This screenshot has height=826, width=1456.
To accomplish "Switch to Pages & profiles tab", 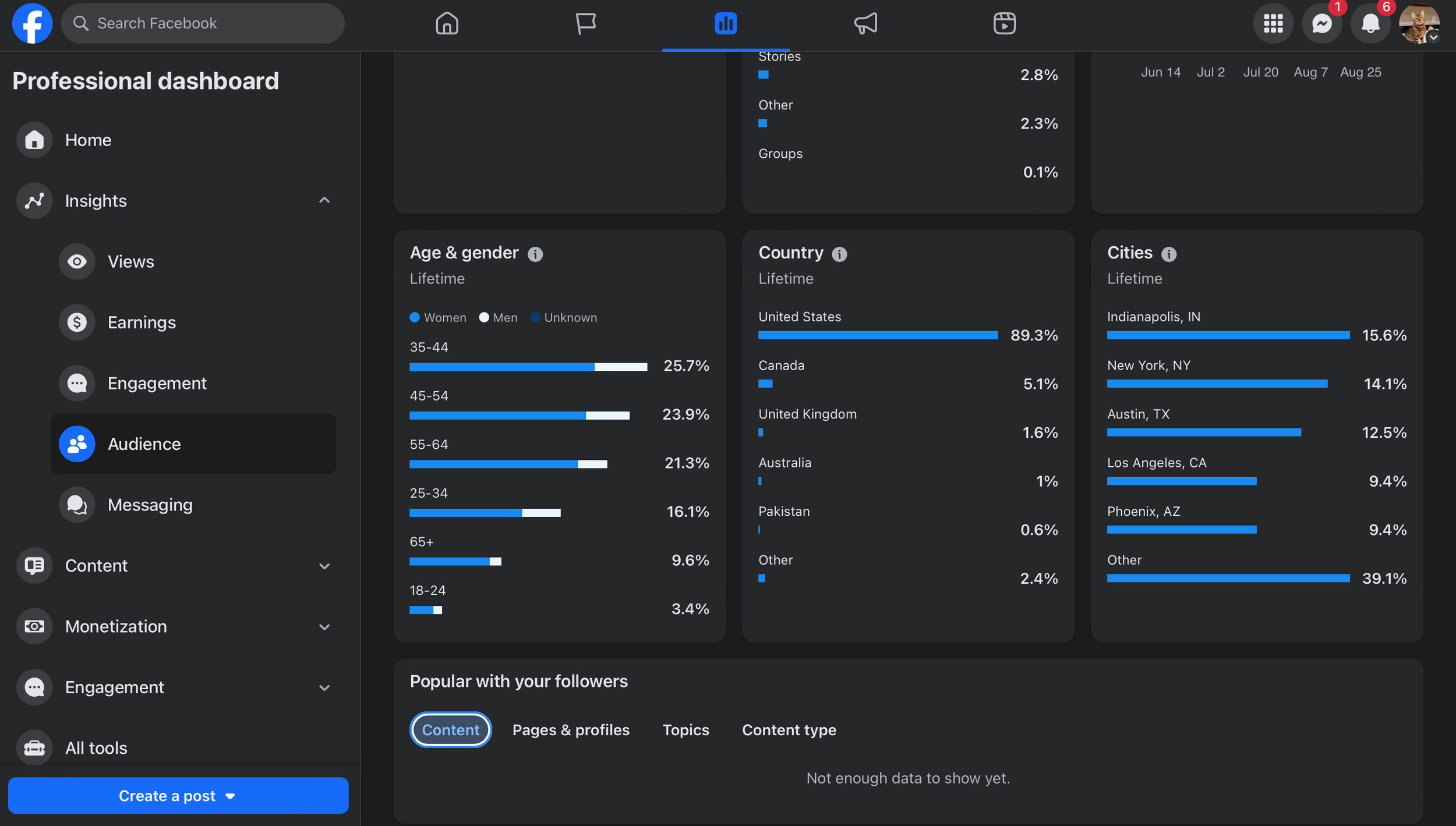I will pos(571,730).
